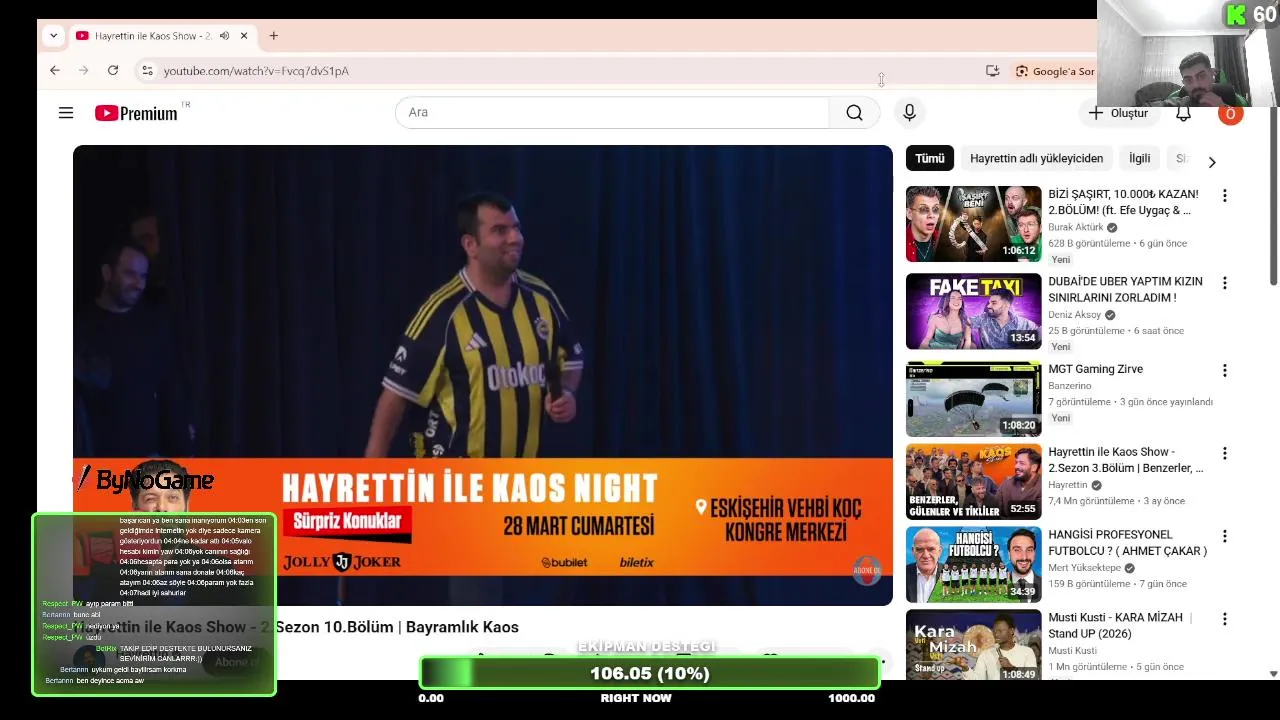Image resolution: width=1280 pixels, height=720 pixels.
Task: Open options for Musti Kusti video
Action: tap(1224, 619)
